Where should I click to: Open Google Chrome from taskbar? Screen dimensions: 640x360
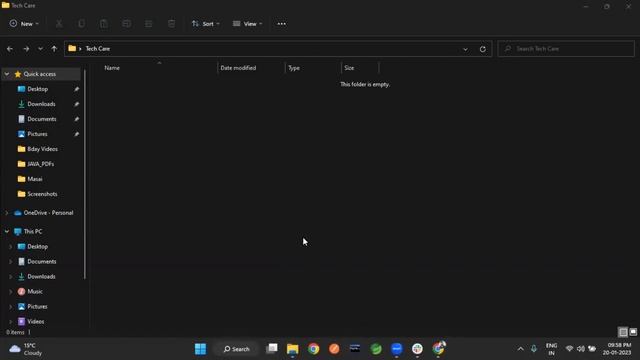point(313,349)
